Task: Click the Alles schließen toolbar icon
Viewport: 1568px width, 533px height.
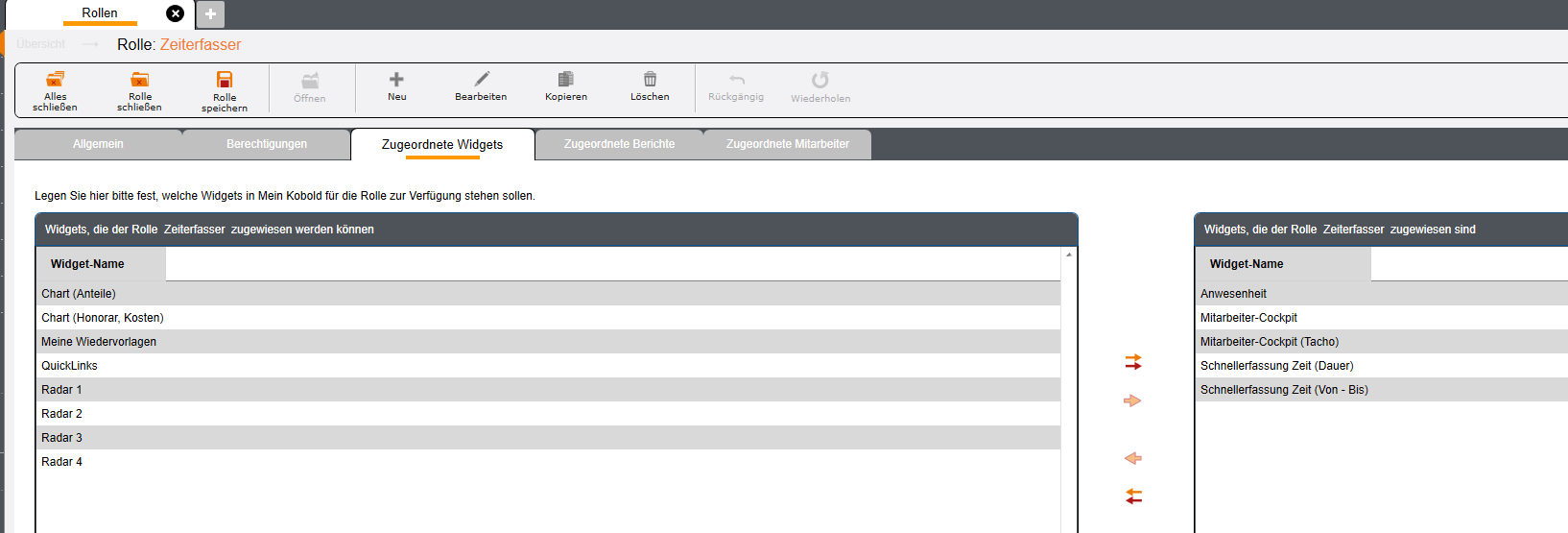Action: click(56, 80)
